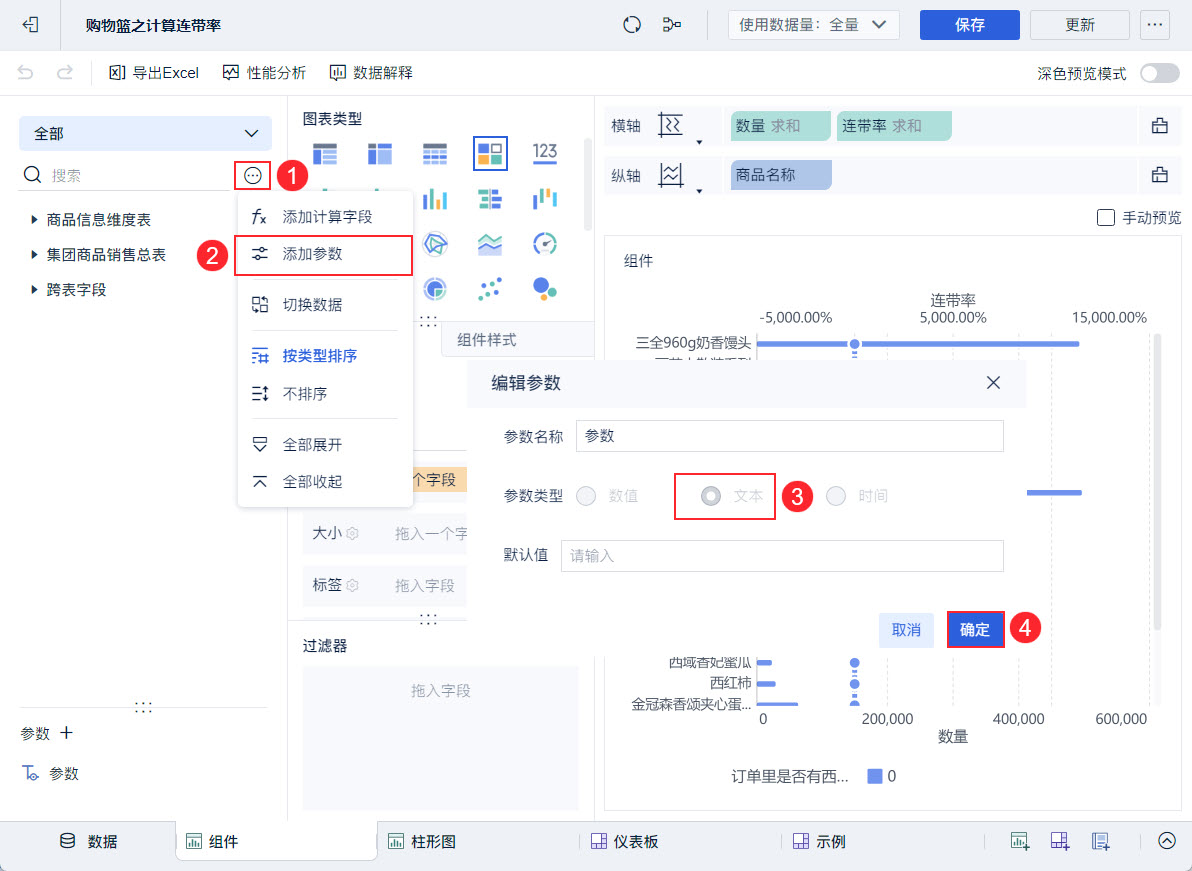This screenshot has width=1192, height=871.
Task: Choose 按类型排序 menu entry
Action: coord(325,356)
